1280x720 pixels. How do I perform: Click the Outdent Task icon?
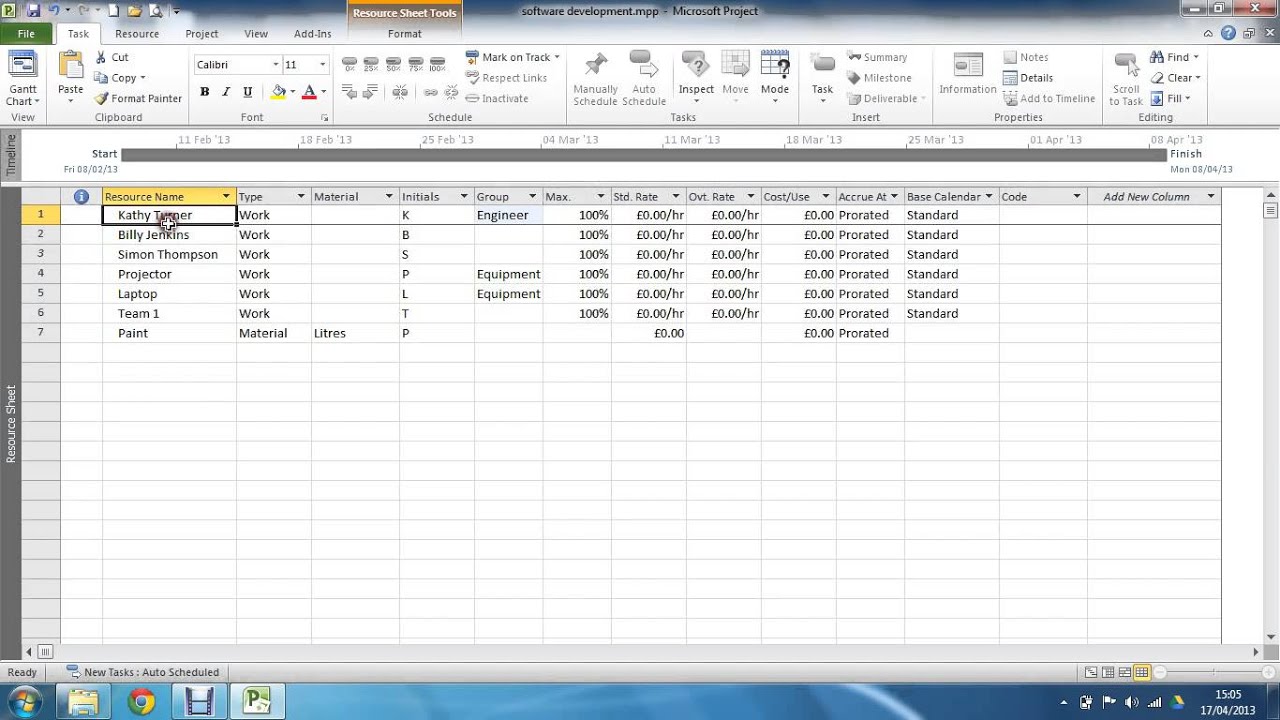click(x=349, y=92)
